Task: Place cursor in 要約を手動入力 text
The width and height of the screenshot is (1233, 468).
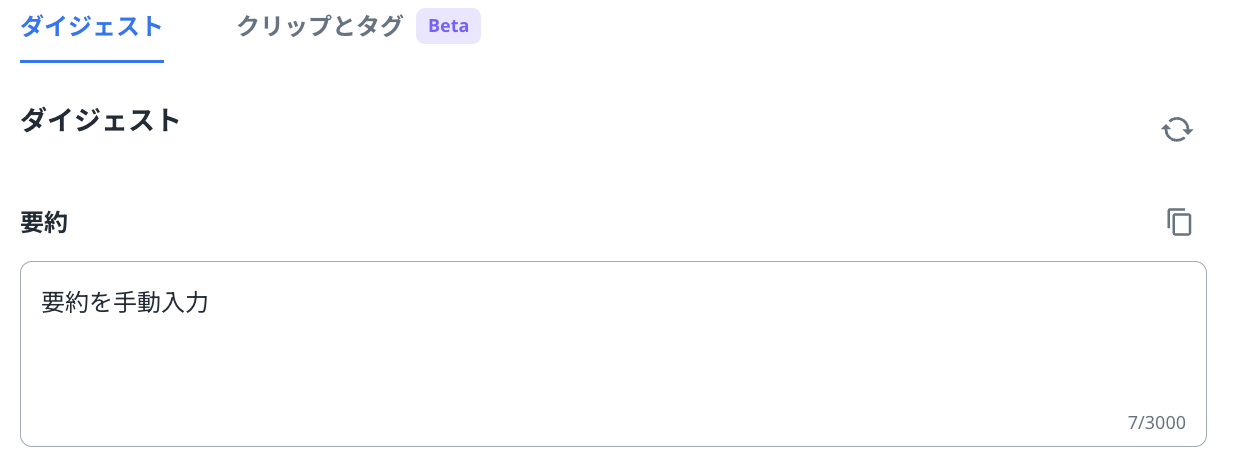Action: click(125, 302)
